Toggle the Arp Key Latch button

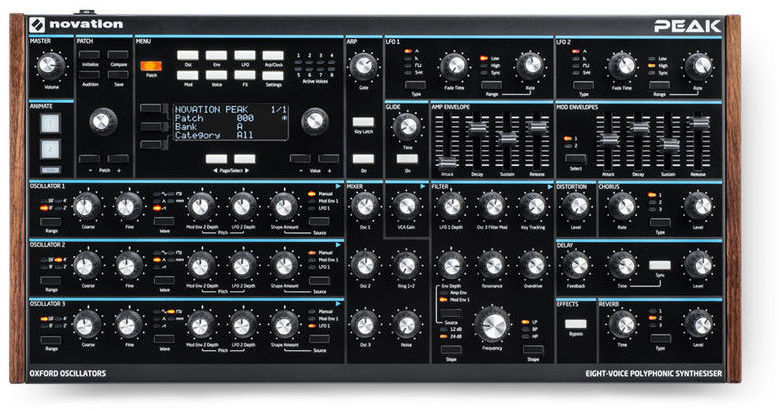(364, 122)
